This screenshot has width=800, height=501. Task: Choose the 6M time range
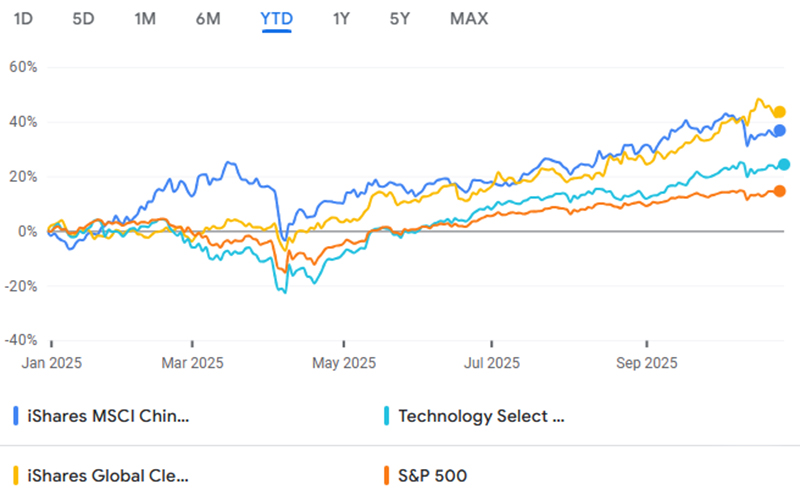point(207,18)
